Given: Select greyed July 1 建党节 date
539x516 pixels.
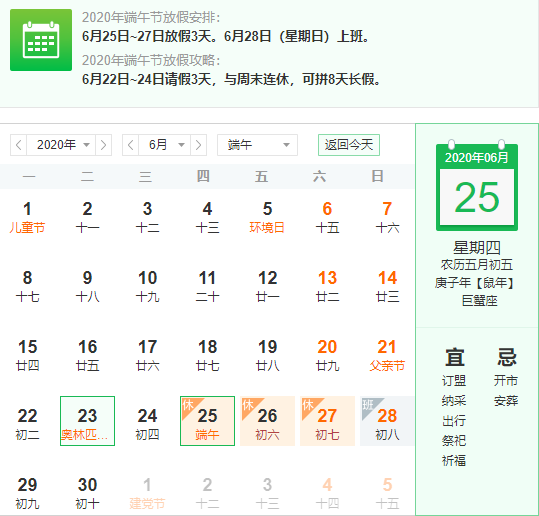Looking at the screenshot, I should point(147,493).
